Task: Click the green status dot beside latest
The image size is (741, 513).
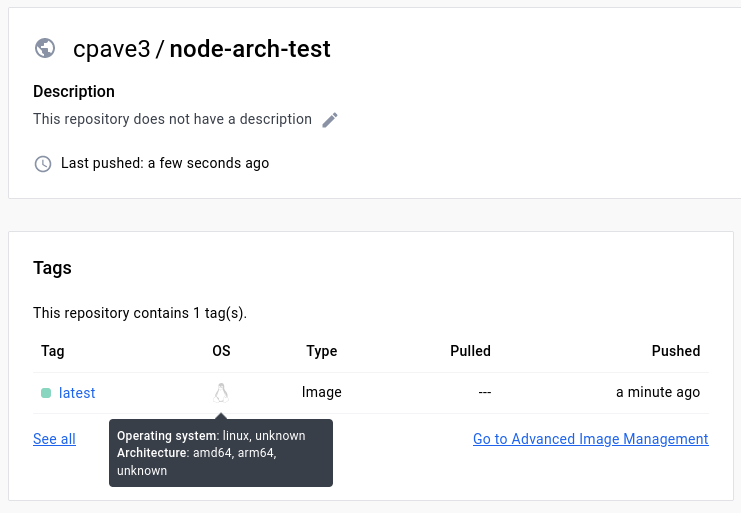Action: 46,393
